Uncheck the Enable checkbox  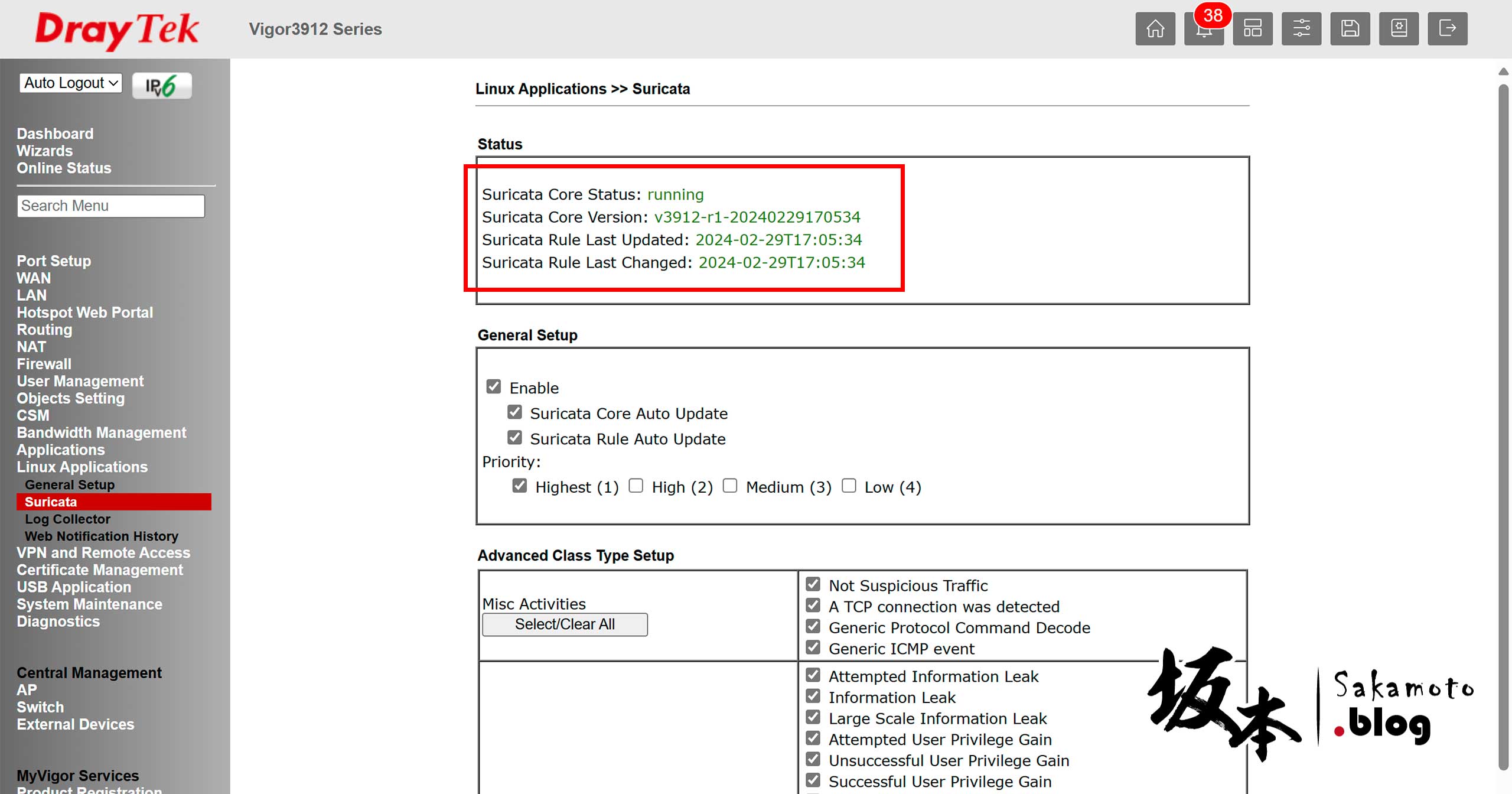pos(494,386)
